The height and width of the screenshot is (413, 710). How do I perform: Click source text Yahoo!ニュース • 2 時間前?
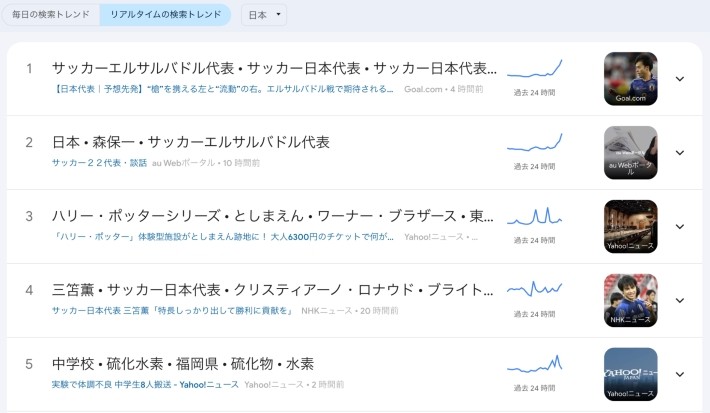point(294,384)
